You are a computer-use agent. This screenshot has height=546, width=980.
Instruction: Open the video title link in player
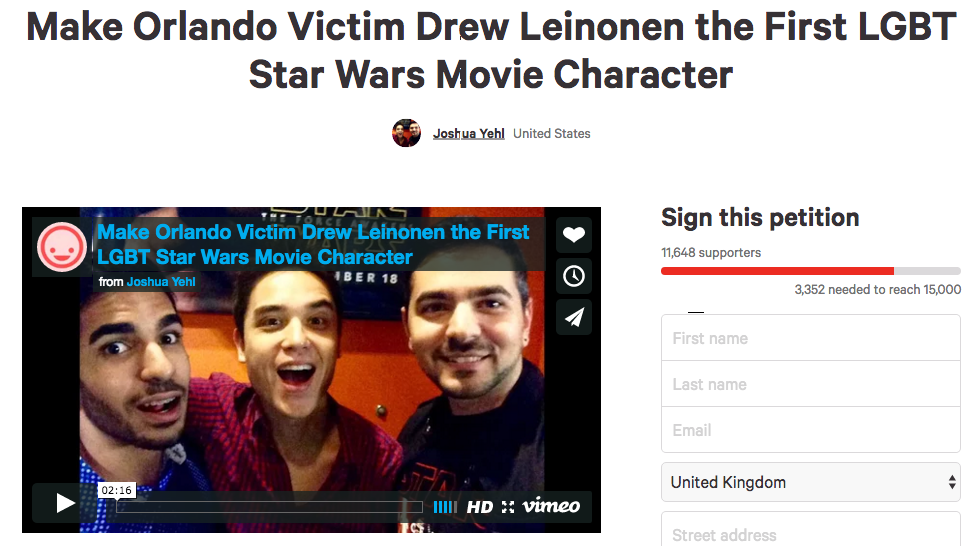click(312, 244)
